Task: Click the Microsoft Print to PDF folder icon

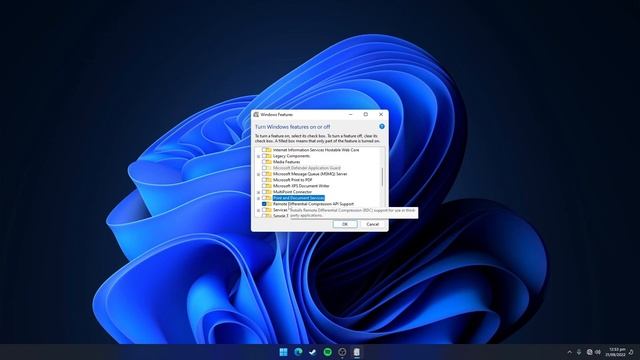Action: (269, 180)
